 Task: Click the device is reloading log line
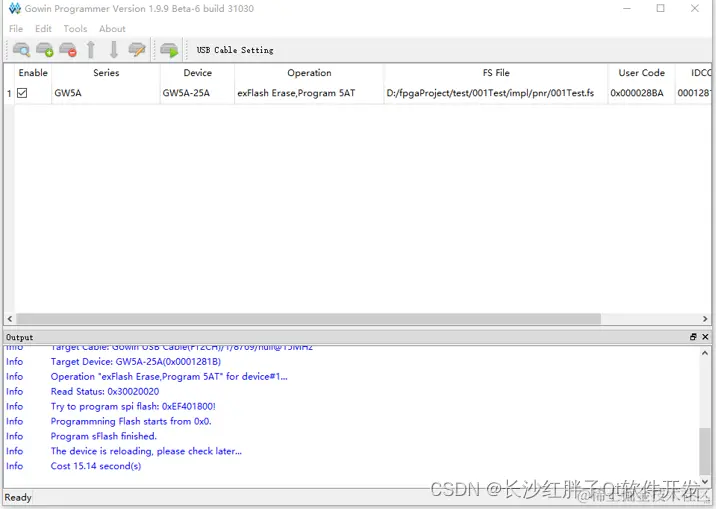pyautogui.click(x=146, y=451)
